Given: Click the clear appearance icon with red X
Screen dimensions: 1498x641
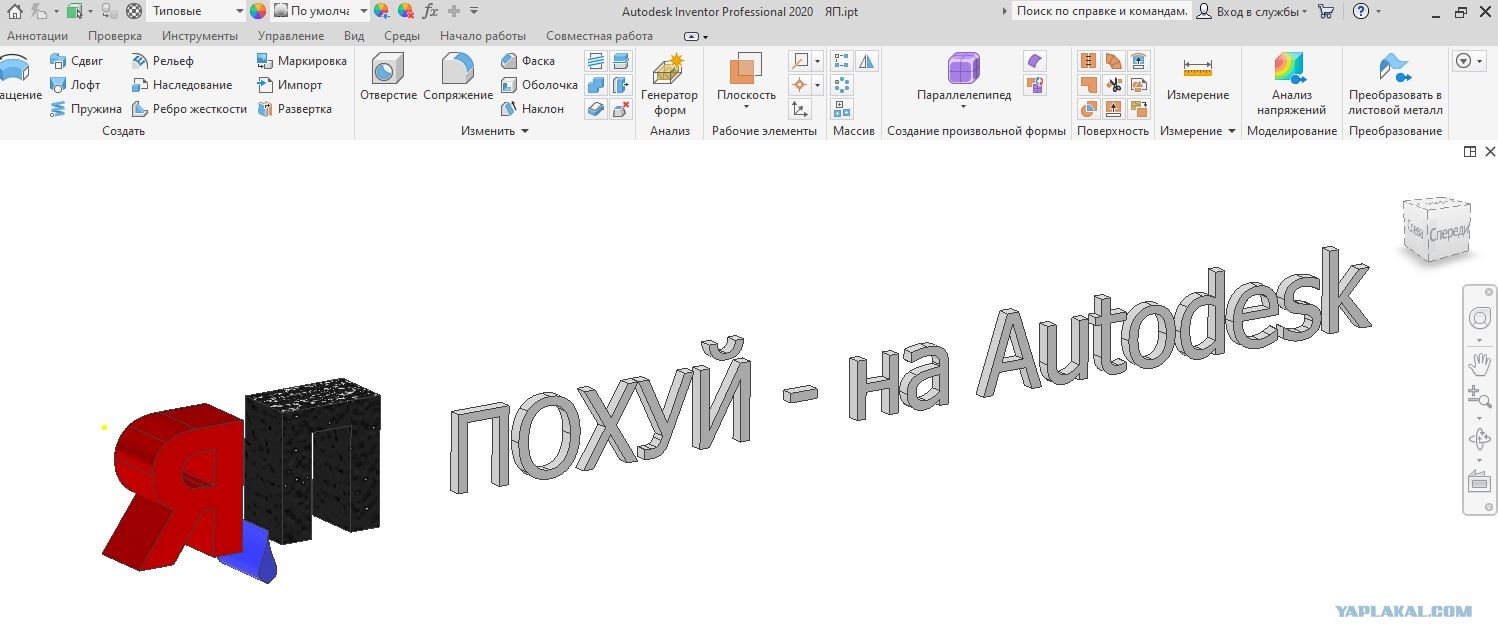Looking at the screenshot, I should click(x=405, y=11).
